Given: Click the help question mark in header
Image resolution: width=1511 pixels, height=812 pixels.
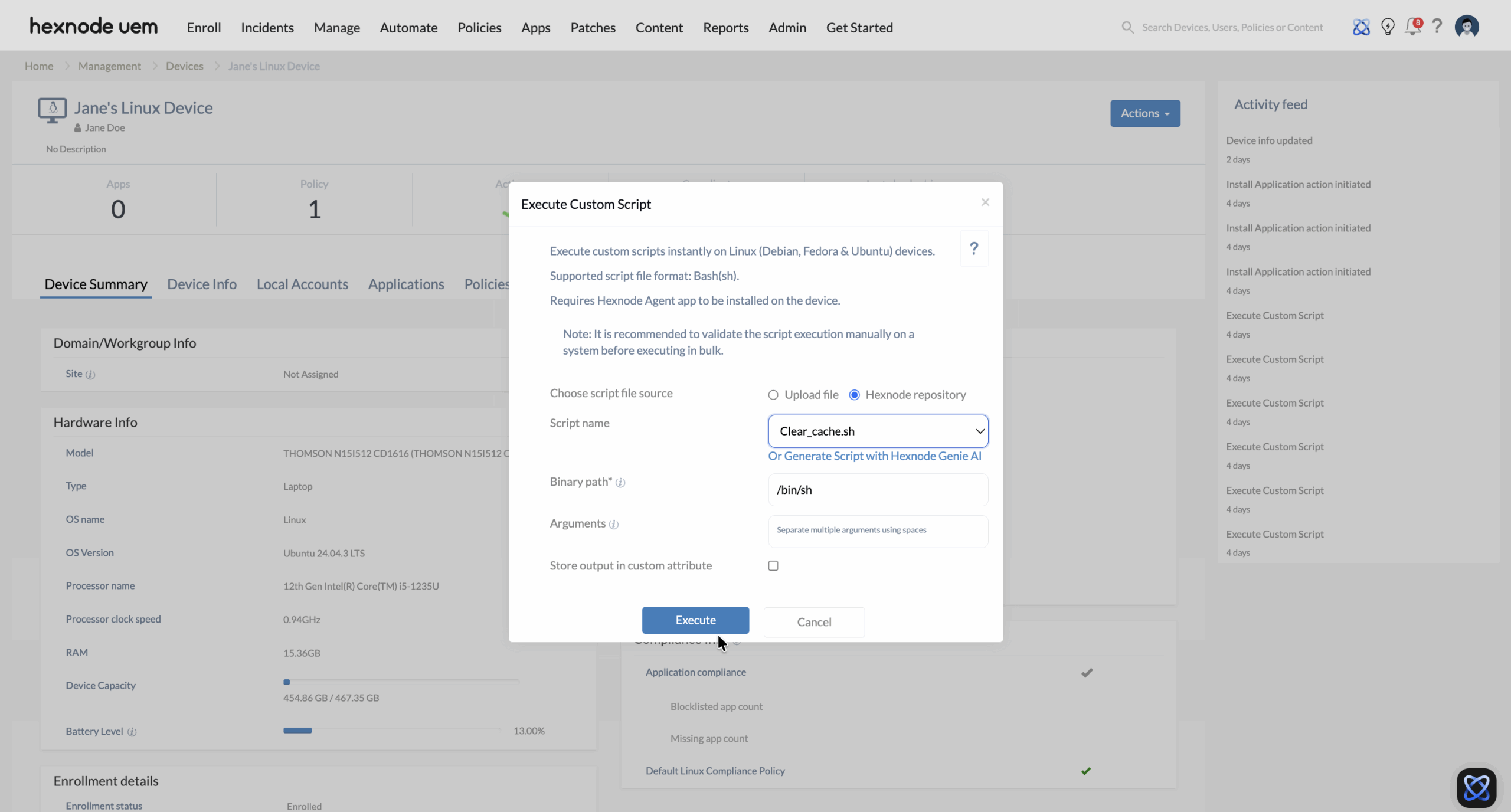Looking at the screenshot, I should click(x=1437, y=27).
